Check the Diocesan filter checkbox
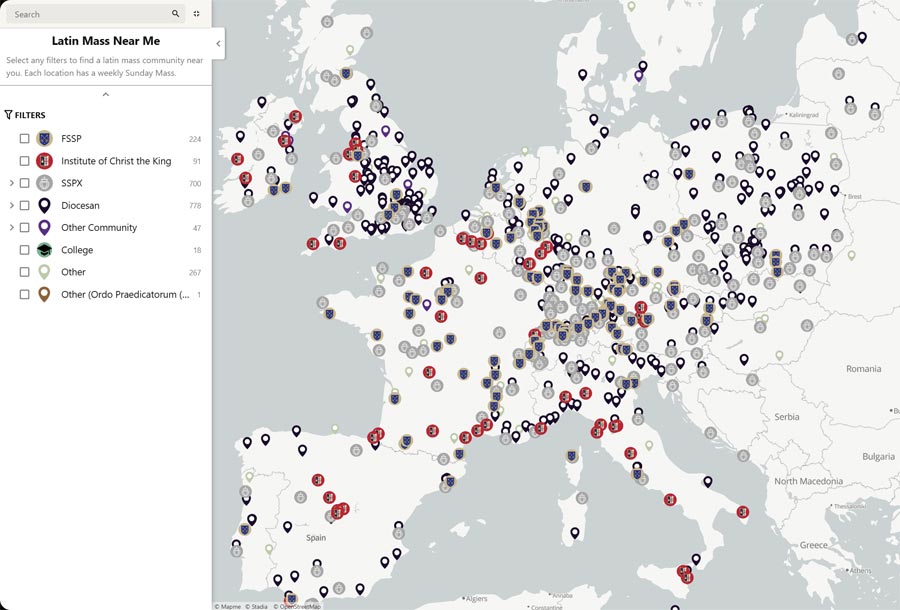900x610 pixels. pos(25,206)
